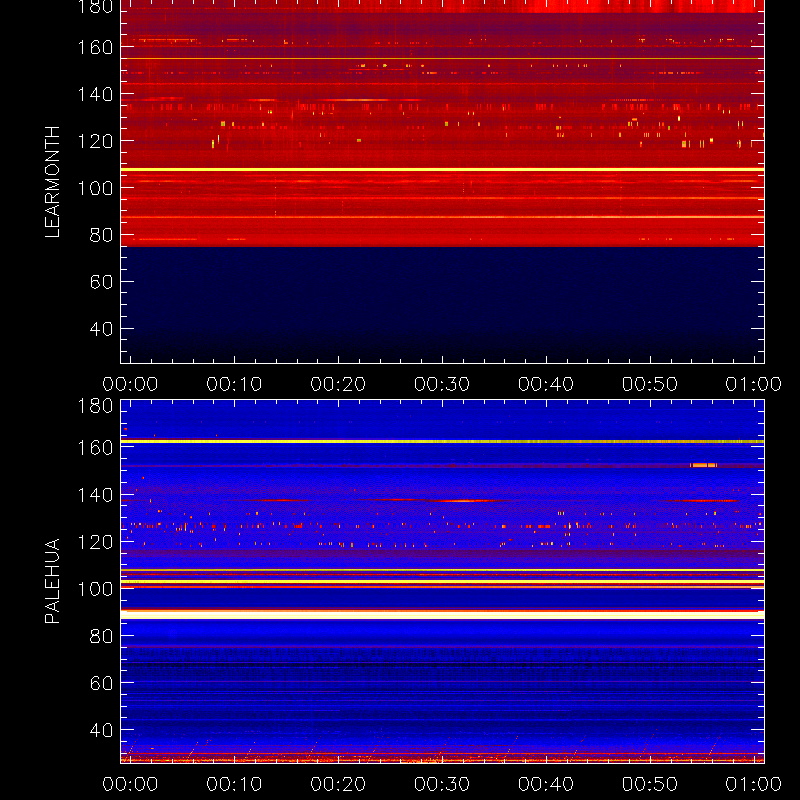
Task: Click the LEARMONTH axis label
Action: [52, 182]
